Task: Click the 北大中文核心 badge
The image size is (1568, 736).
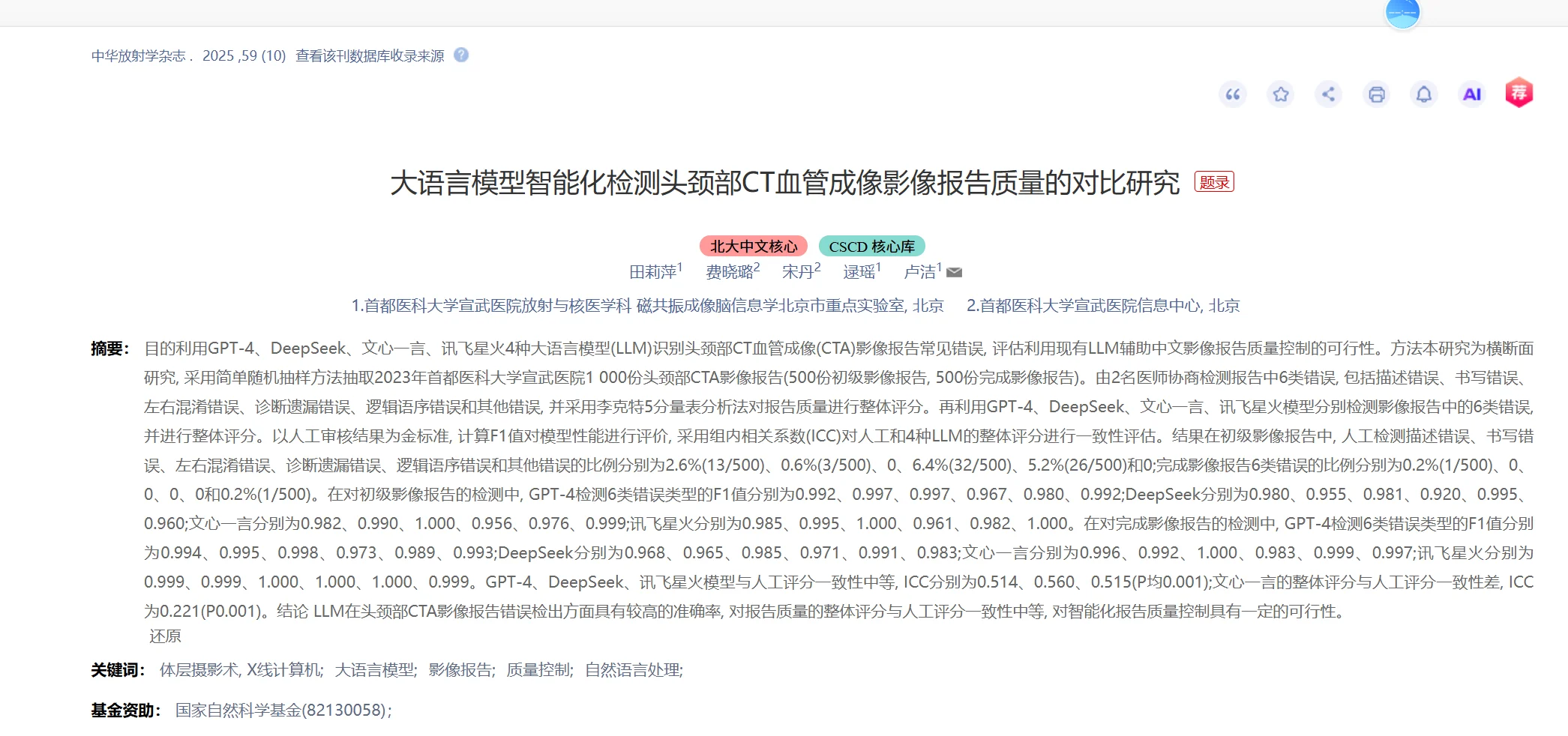Action: (x=753, y=246)
